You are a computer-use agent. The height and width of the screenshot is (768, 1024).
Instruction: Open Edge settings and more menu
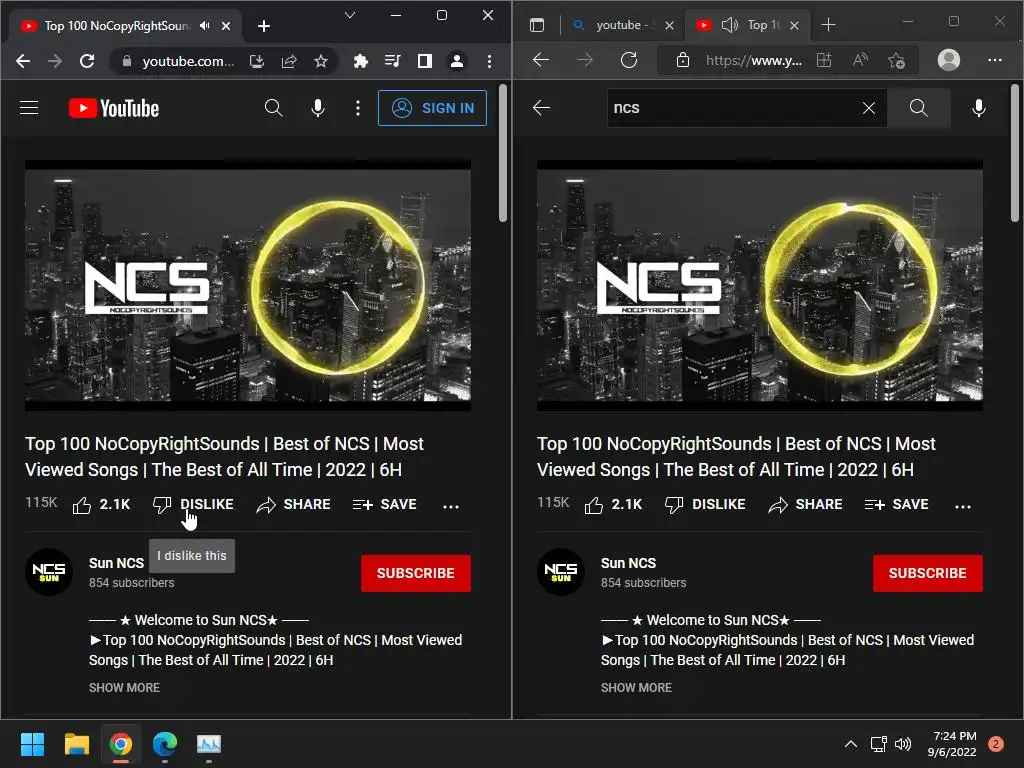[995, 60]
